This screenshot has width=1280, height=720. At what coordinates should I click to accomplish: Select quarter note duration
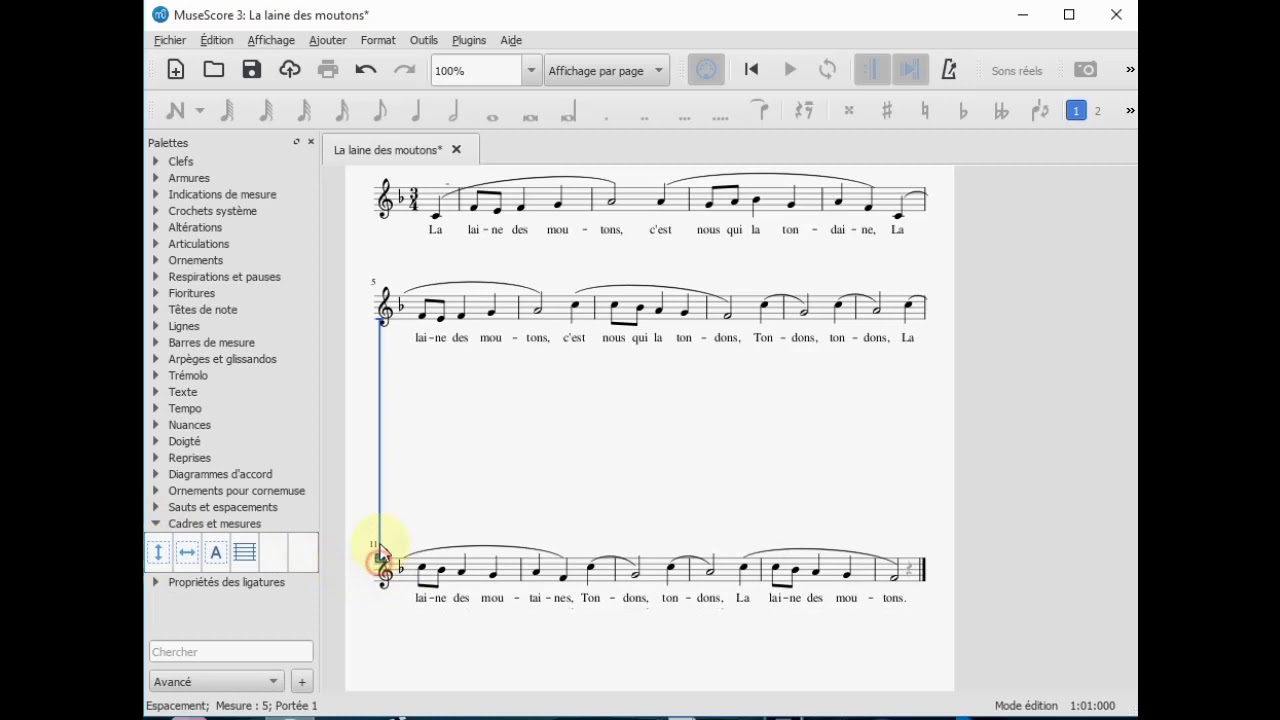[x=416, y=111]
